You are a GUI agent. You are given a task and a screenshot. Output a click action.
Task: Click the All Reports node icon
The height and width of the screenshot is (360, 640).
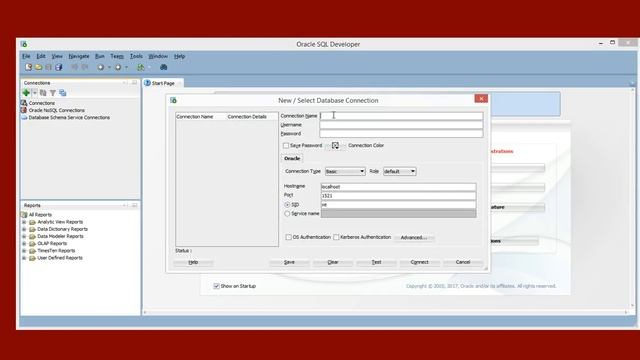[x=24, y=215]
